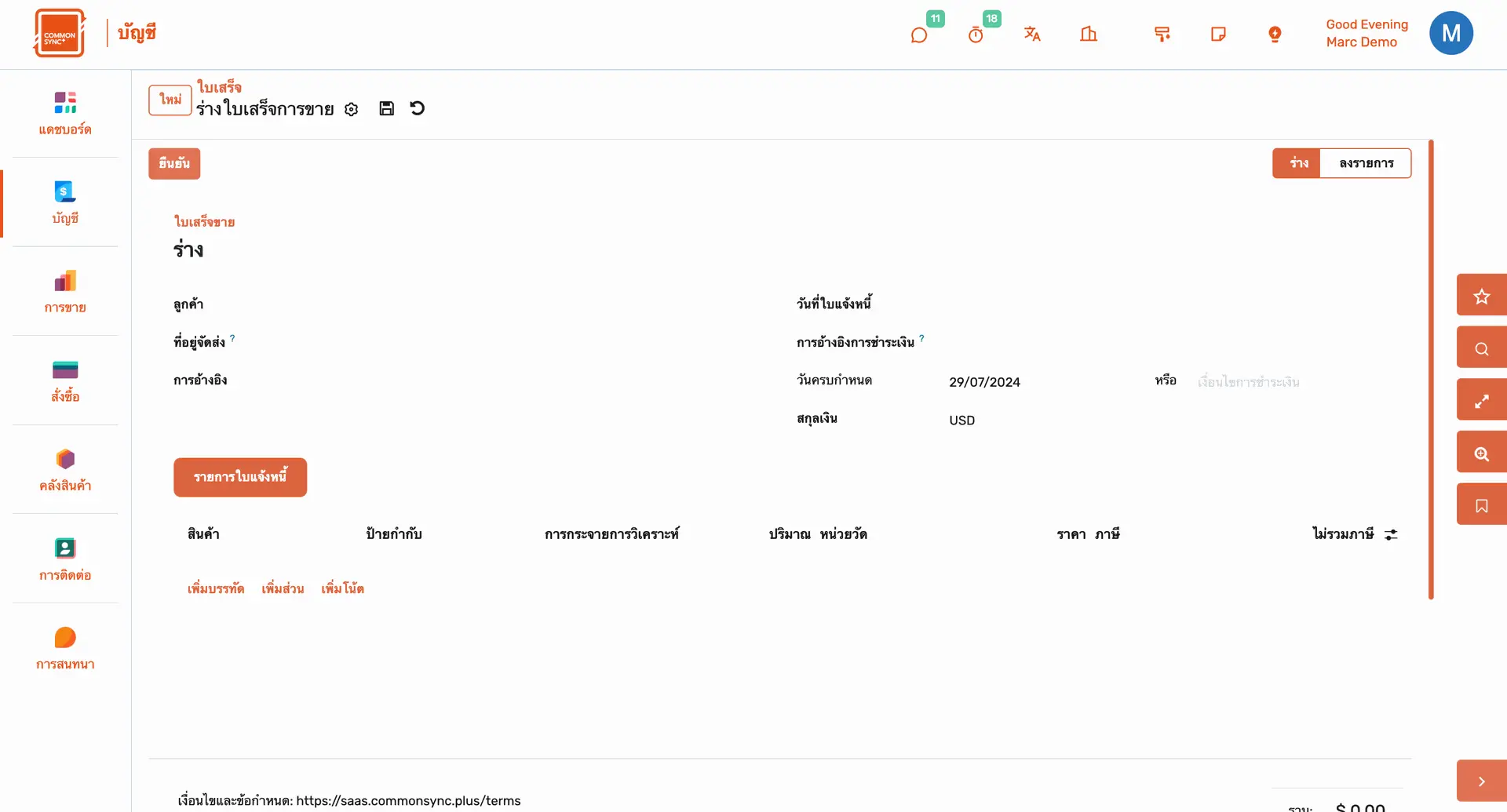1507x812 pixels.
Task: Click the language translation icon
Action: click(1032, 34)
